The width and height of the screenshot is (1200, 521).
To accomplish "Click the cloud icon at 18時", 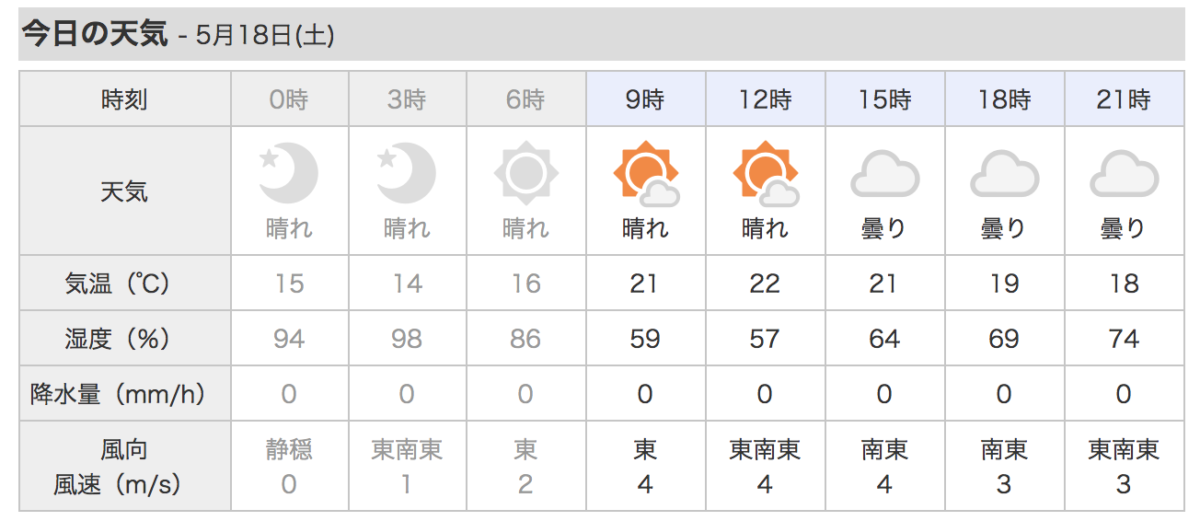I will point(1004,174).
